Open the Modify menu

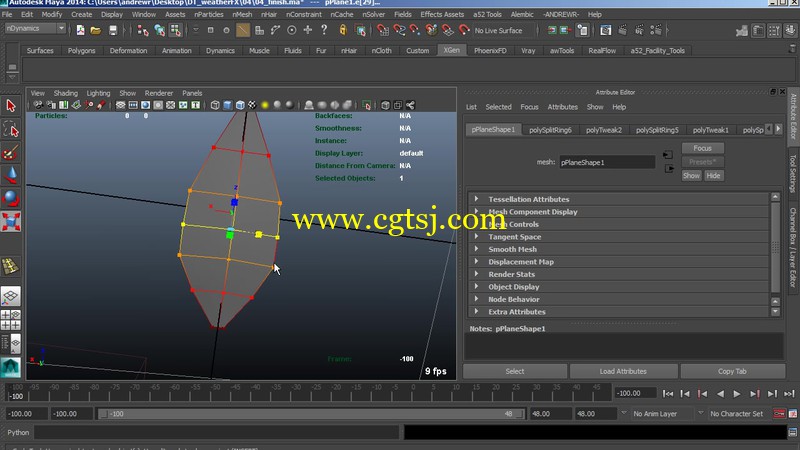point(52,14)
